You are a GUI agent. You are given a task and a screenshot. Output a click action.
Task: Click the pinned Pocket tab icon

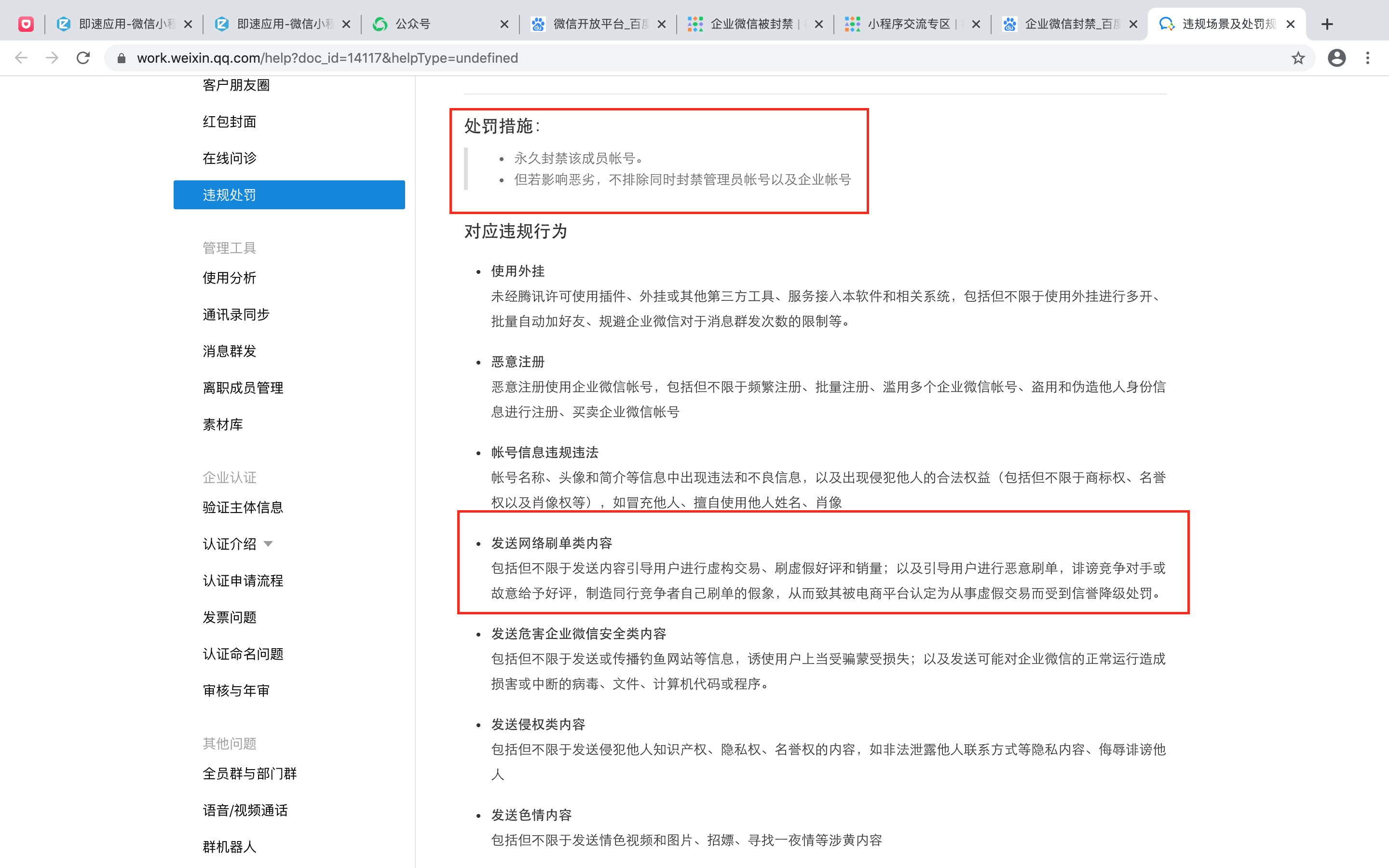tap(26, 24)
